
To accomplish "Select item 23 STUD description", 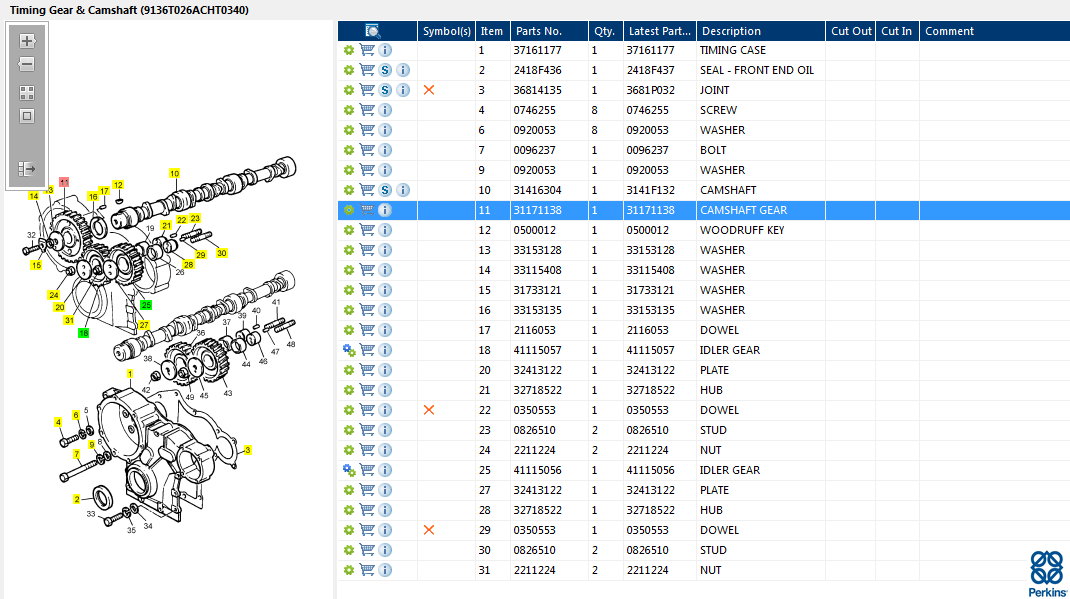I will (x=713, y=430).
